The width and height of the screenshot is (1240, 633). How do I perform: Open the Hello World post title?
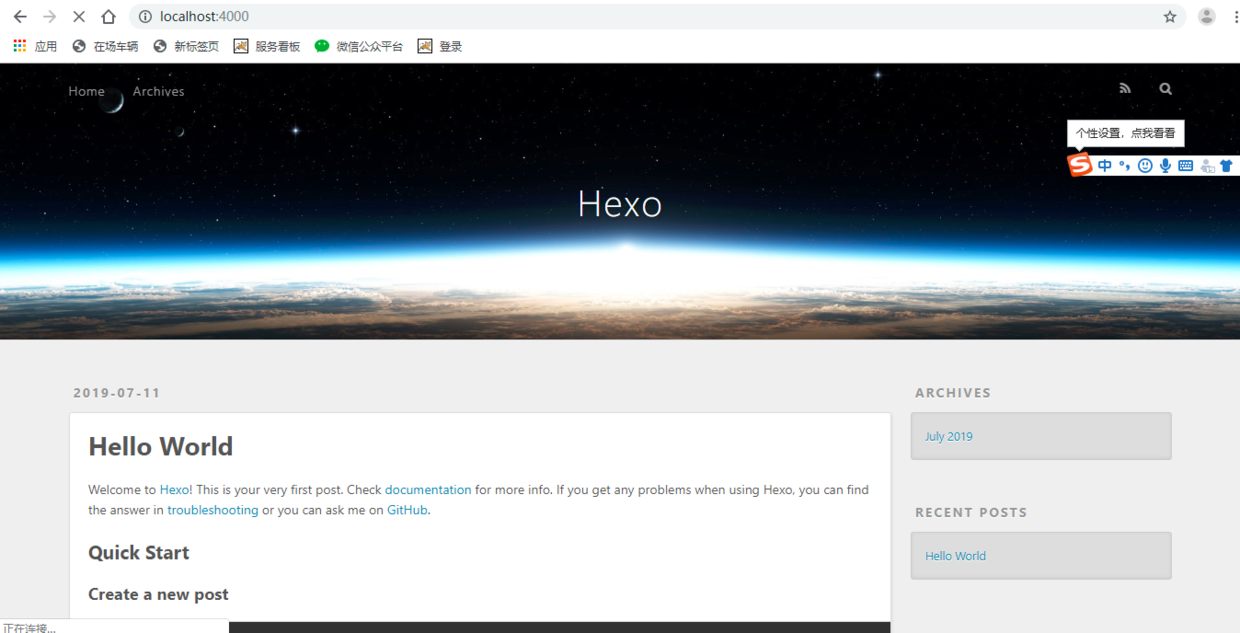[x=160, y=446]
